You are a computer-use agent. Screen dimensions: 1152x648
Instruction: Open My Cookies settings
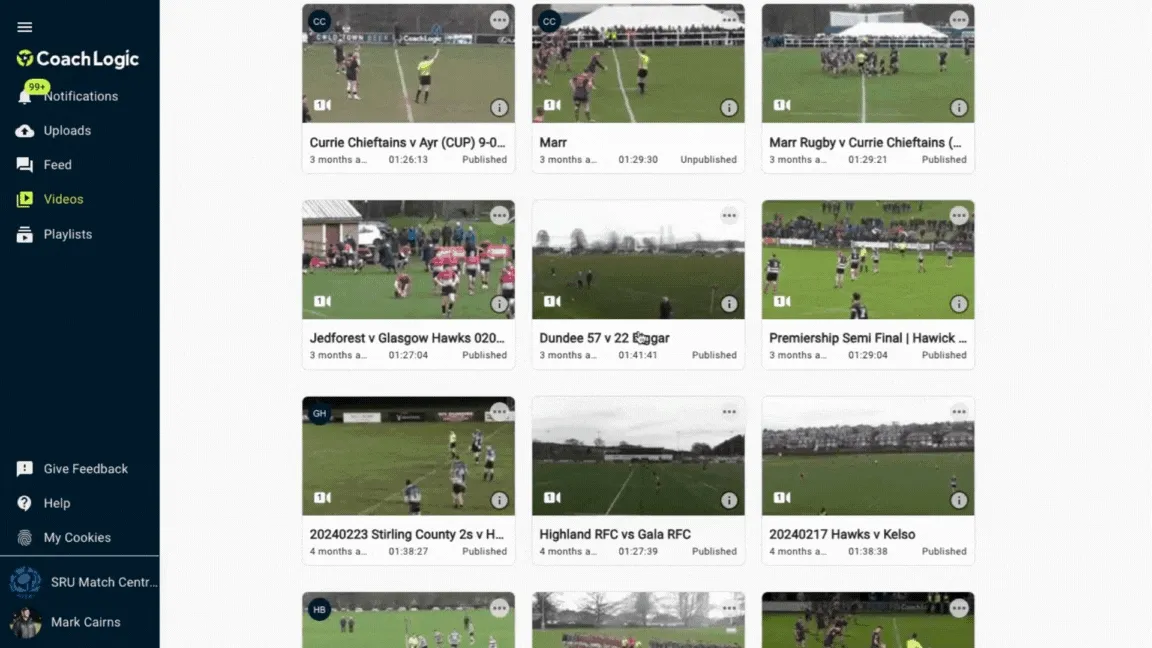(77, 538)
